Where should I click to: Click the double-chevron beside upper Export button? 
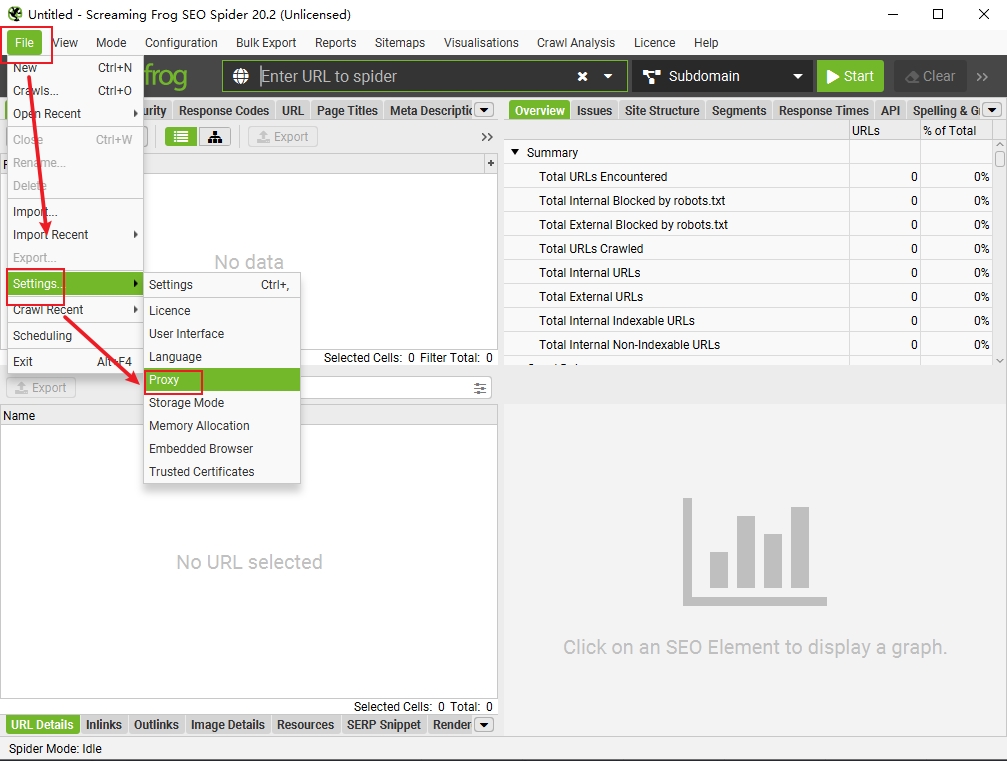click(487, 137)
